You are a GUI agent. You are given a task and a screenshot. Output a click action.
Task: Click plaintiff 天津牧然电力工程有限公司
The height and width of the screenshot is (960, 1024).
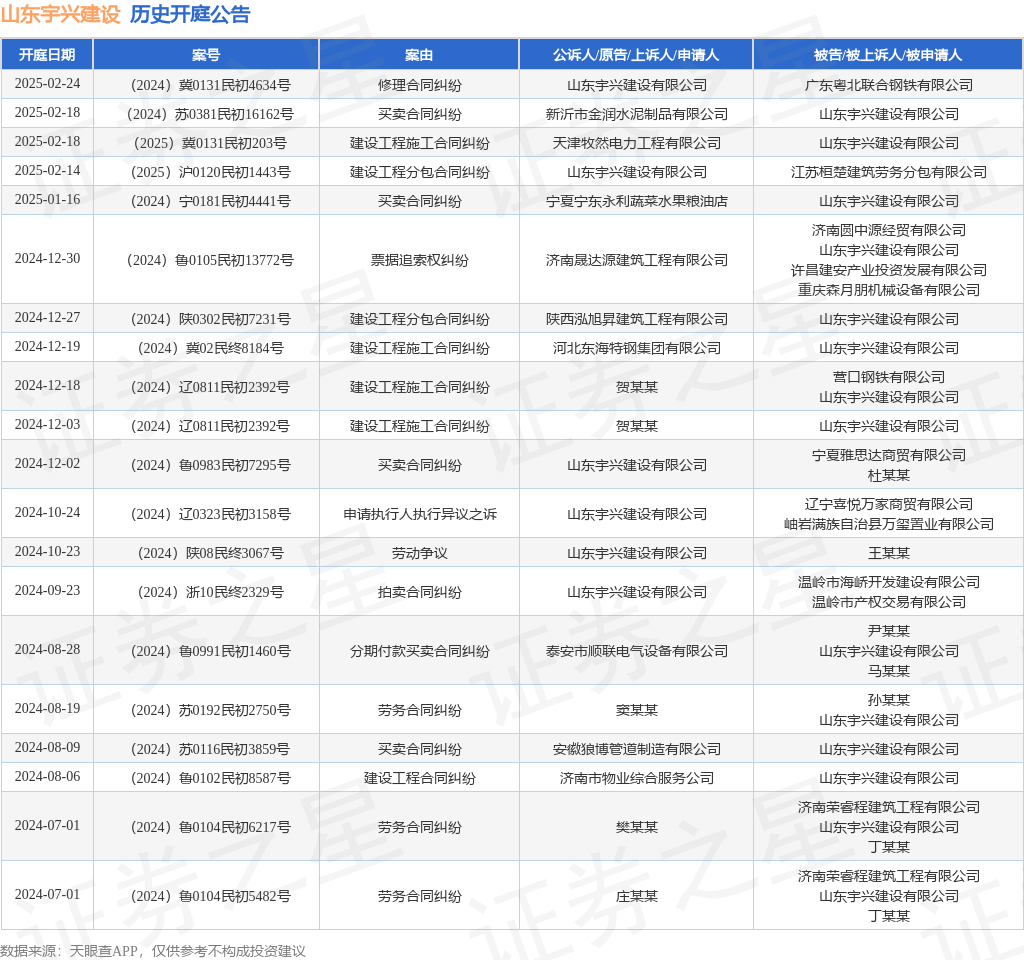pyautogui.click(x=637, y=144)
